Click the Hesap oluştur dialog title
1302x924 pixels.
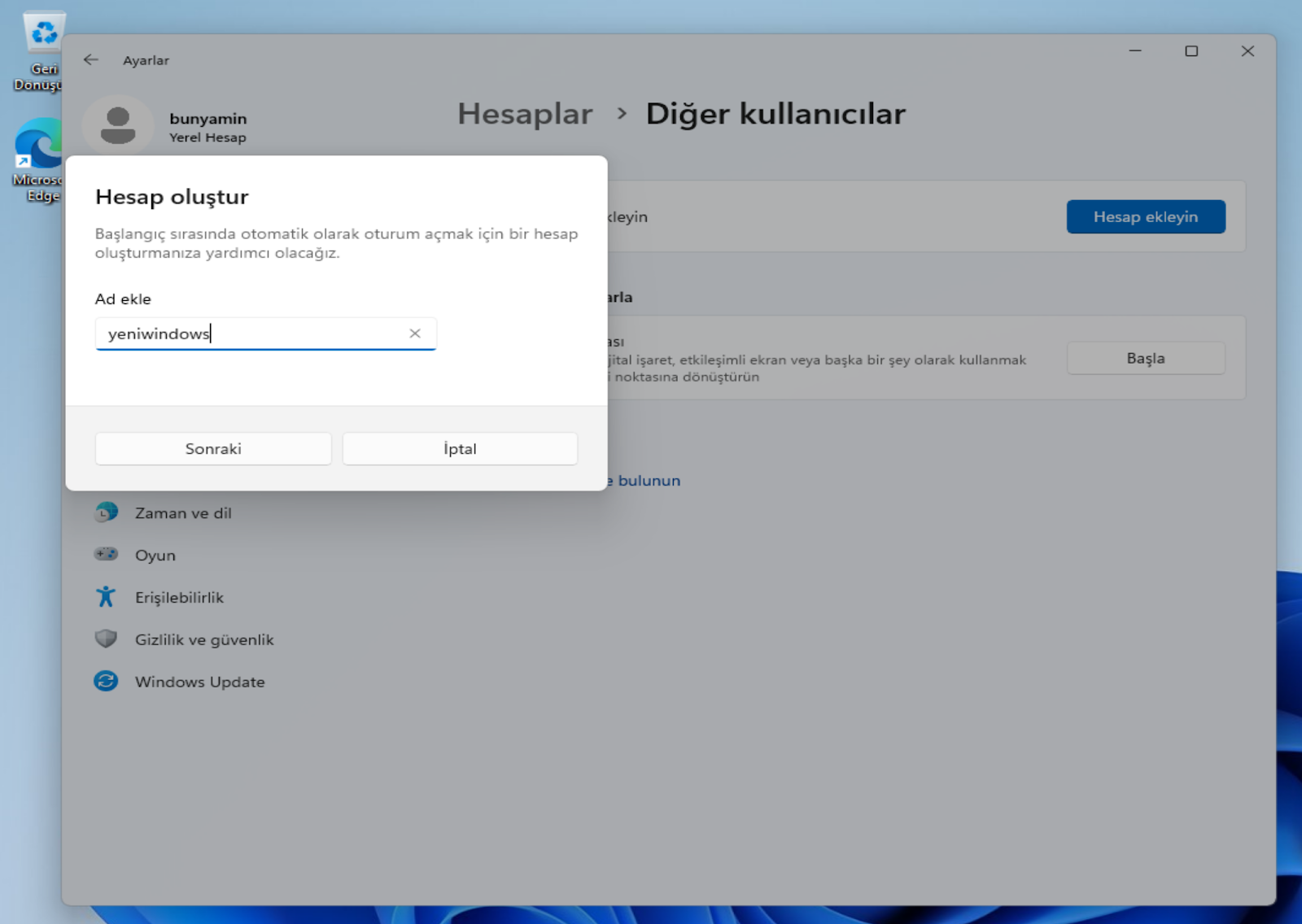(x=172, y=197)
